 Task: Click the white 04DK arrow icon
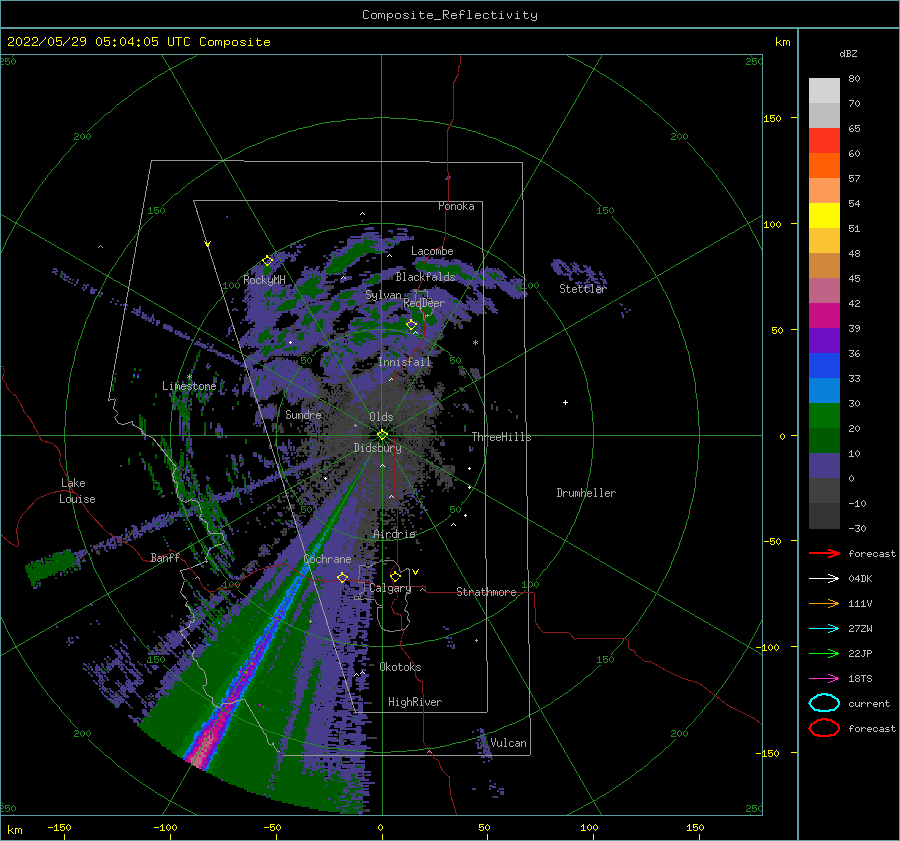pyautogui.click(x=824, y=579)
